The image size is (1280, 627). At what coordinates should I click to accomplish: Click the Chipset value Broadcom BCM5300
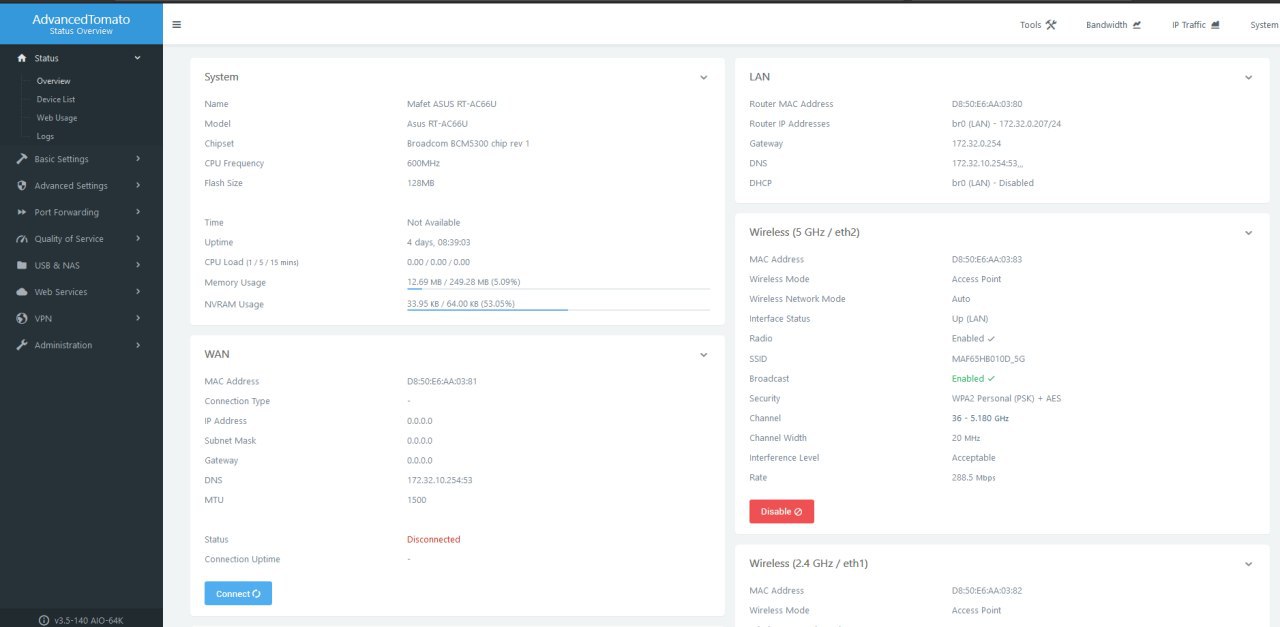click(x=468, y=144)
